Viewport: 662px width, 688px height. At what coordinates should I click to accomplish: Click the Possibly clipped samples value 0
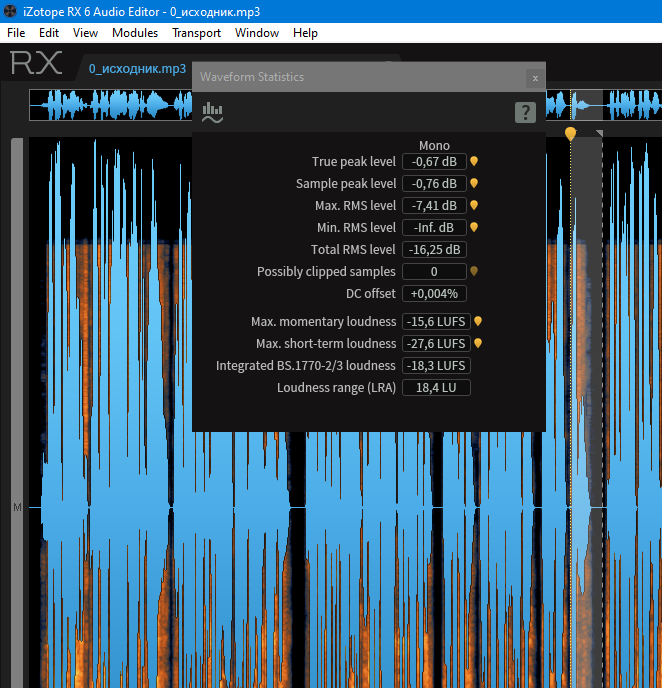point(434,272)
